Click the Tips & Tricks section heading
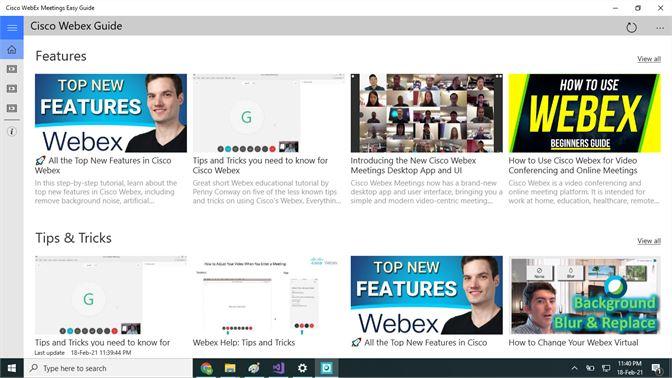 [73, 238]
